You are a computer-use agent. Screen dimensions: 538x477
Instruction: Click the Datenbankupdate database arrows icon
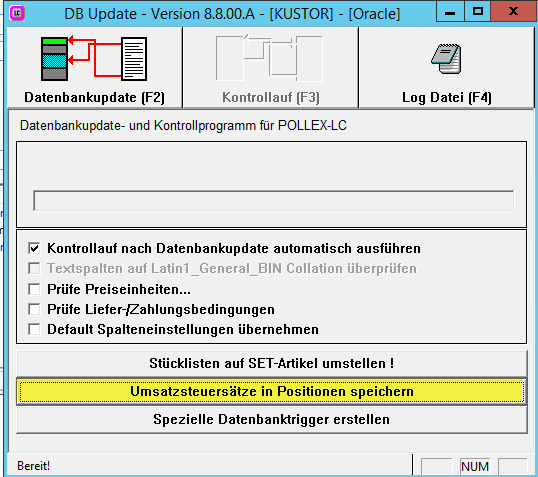(94, 59)
